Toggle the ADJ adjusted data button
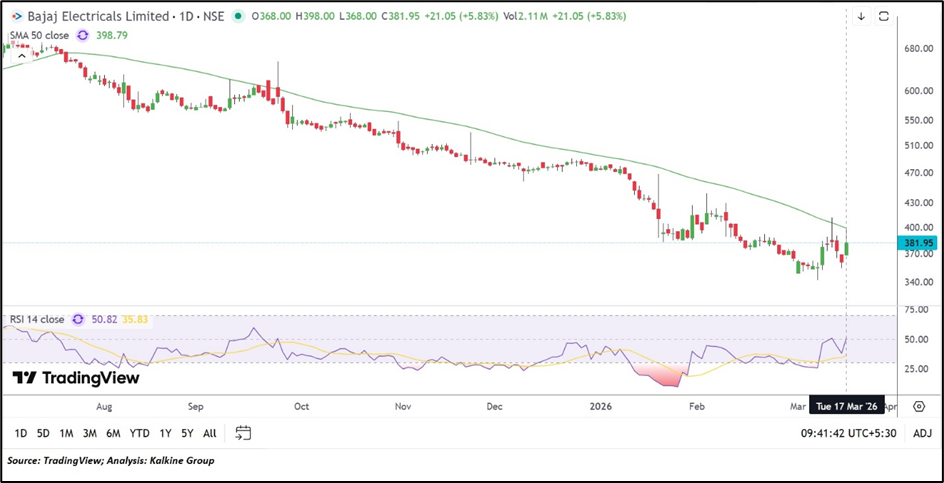Image resolution: width=944 pixels, height=483 pixels. pos(922,433)
